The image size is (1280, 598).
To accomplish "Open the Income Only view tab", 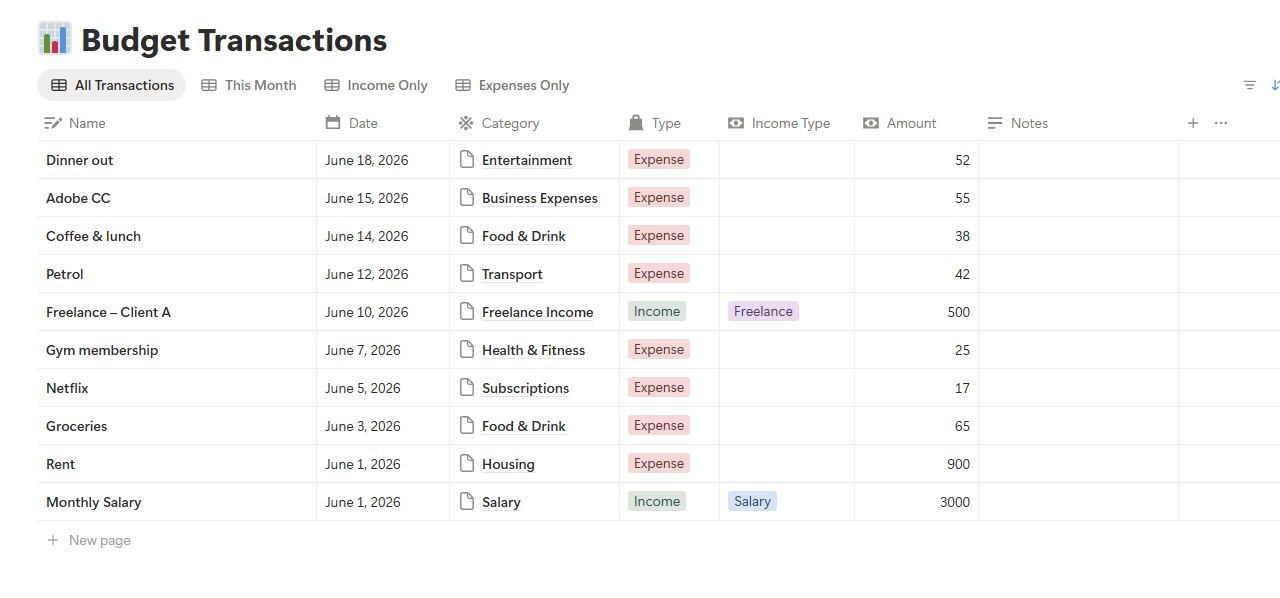I will pyautogui.click(x=376, y=85).
